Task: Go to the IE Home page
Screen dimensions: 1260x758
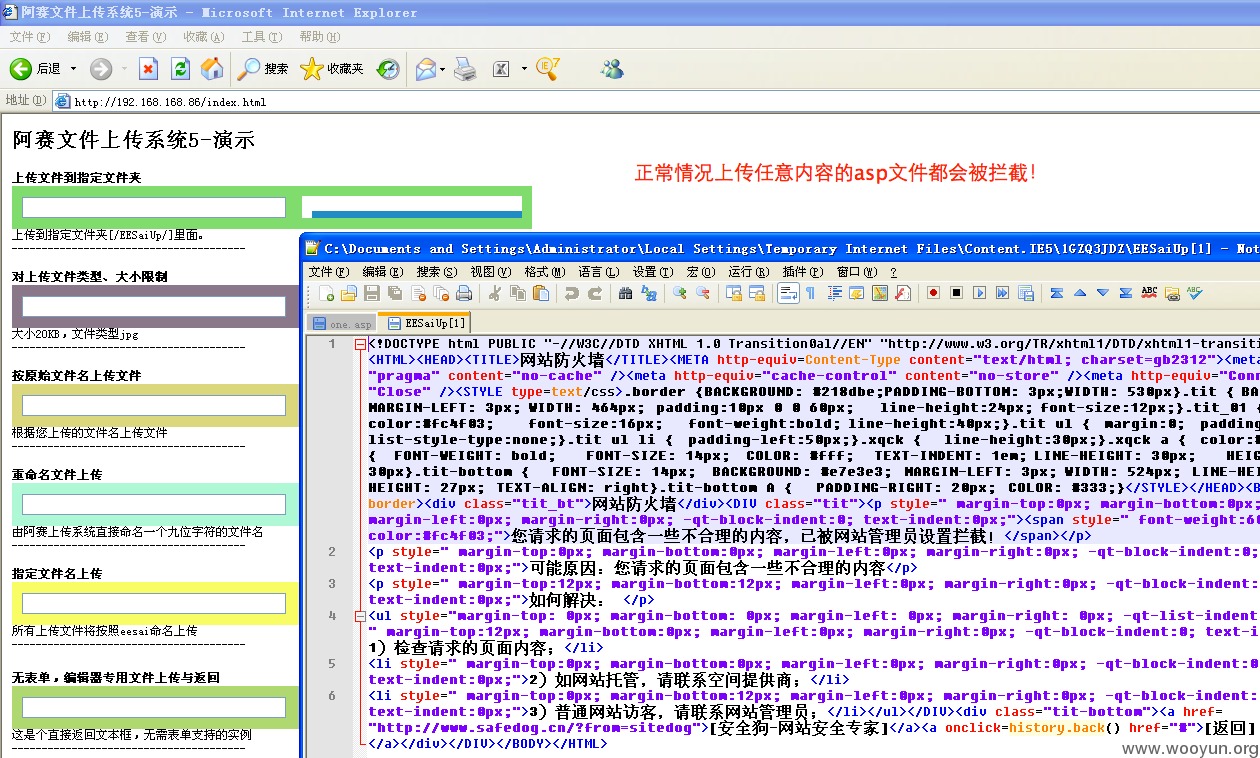Action: coord(212,68)
